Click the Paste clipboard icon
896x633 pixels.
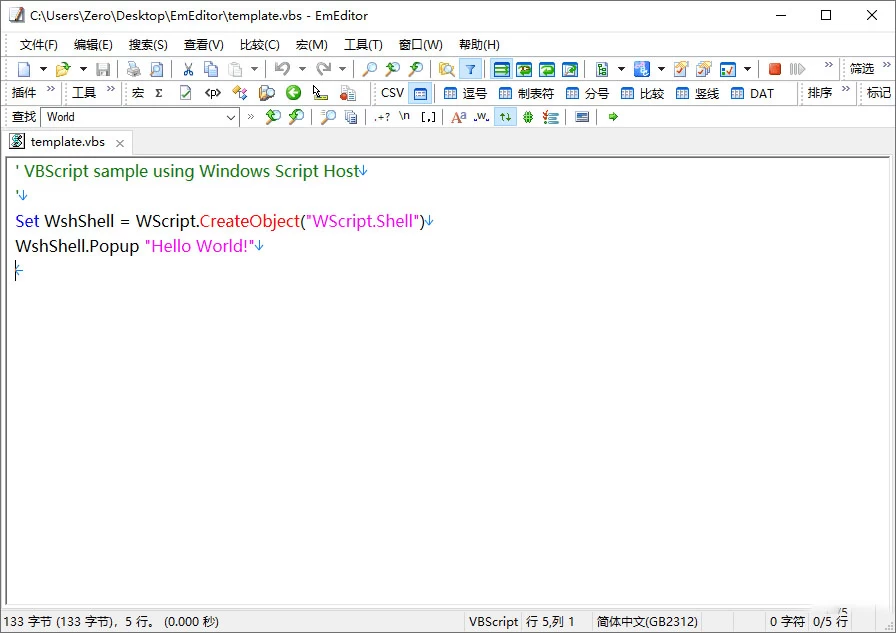pyautogui.click(x=235, y=69)
